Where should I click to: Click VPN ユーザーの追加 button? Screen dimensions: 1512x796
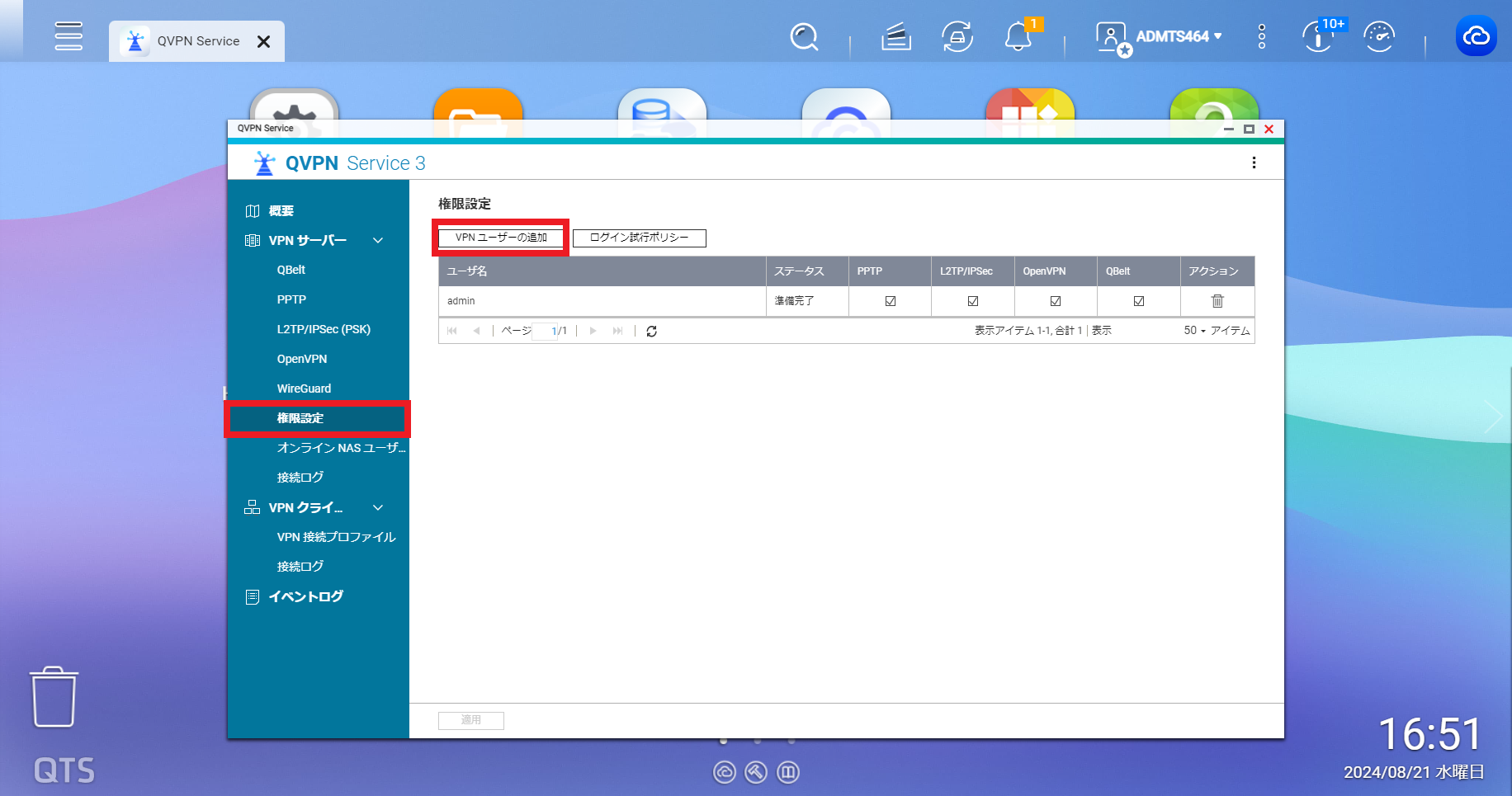(501, 238)
